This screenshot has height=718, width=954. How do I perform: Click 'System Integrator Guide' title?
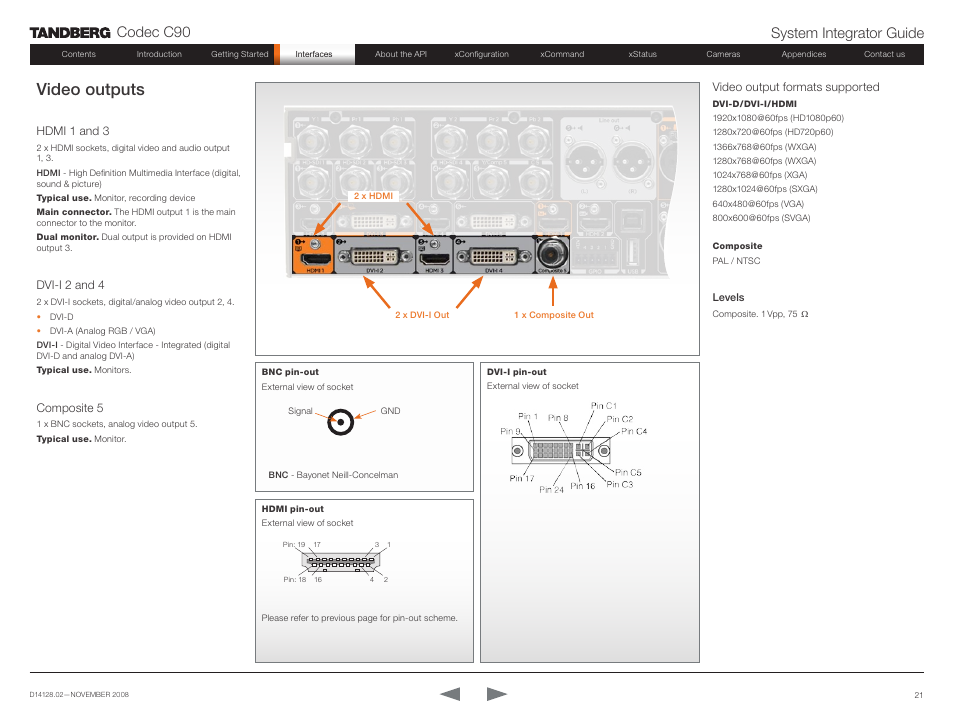[x=847, y=33]
